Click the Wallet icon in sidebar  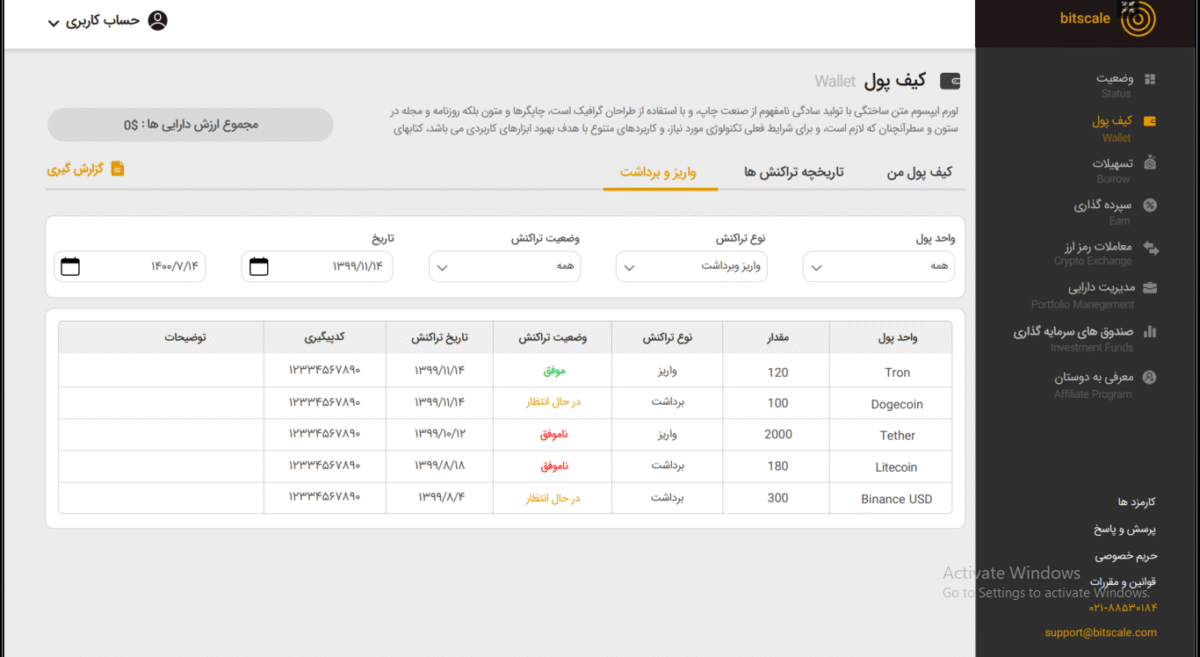[1149, 122]
